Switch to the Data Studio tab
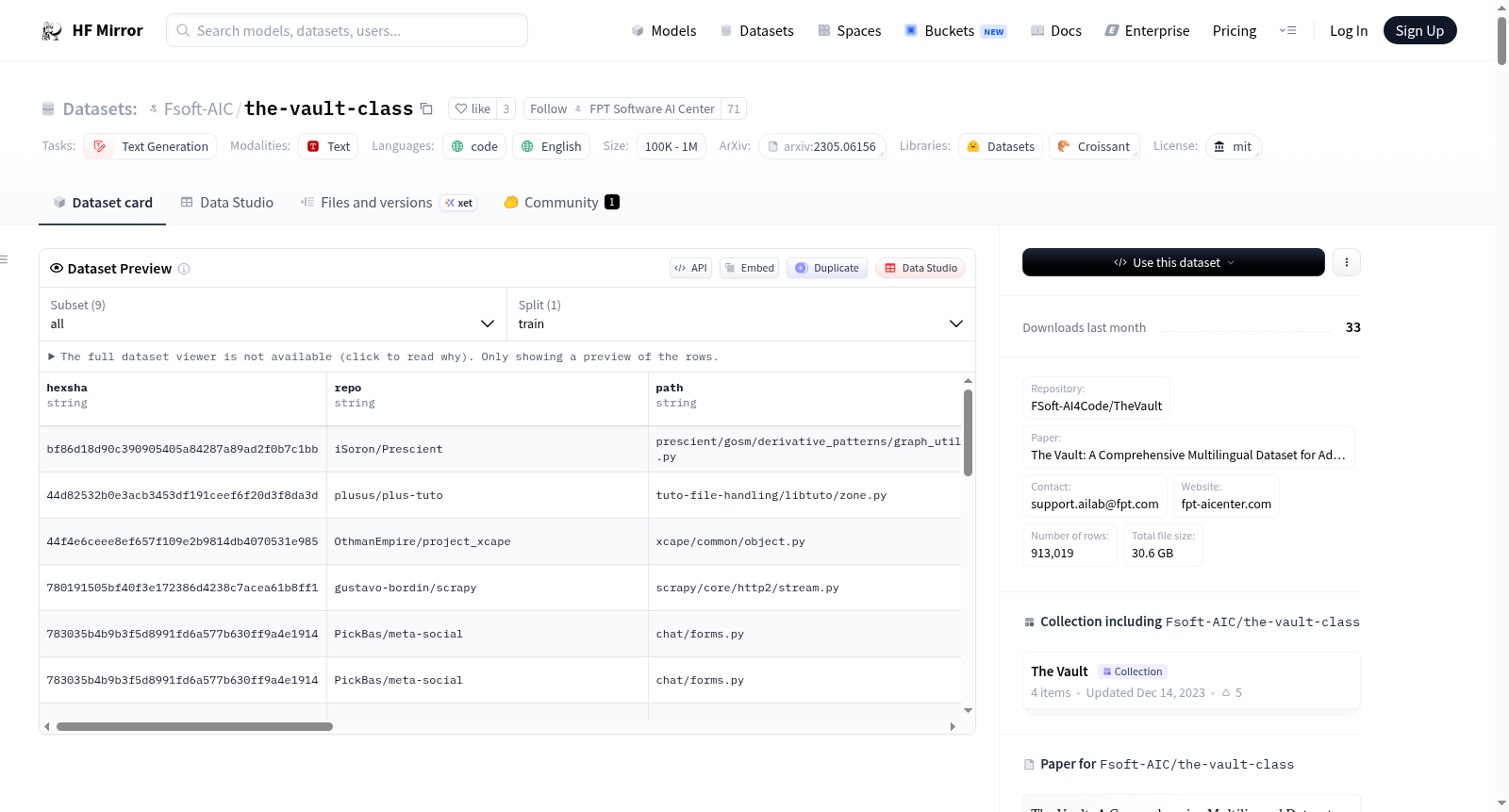This screenshot has width=1509, height=812. pyautogui.click(x=227, y=203)
